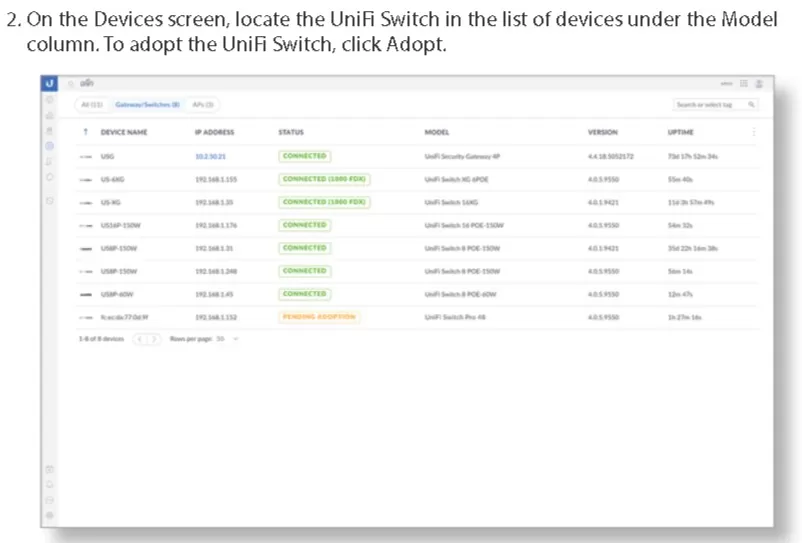Screen dimensions: 802x543
Task: Select the US-6XG device name
Action: 113,179
